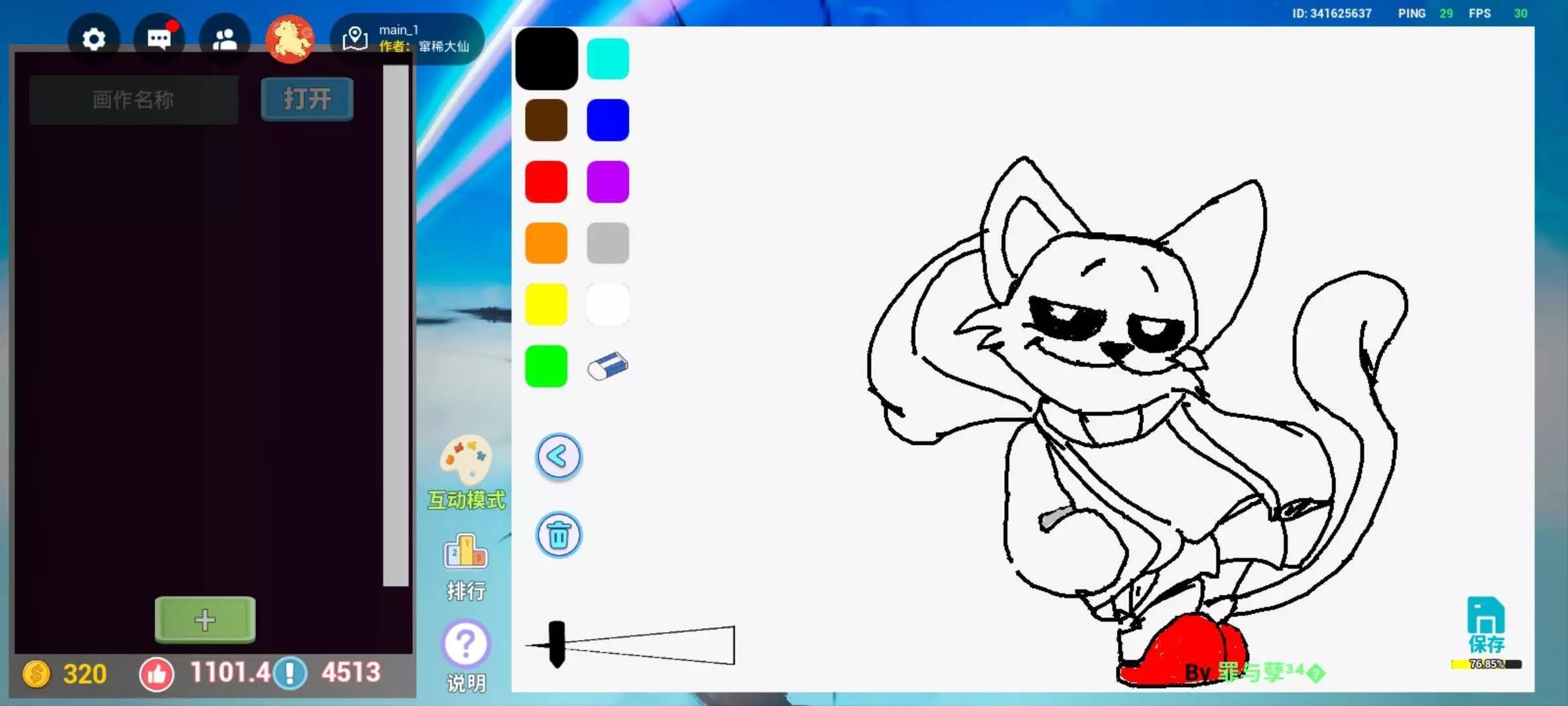Open the friends list icon
1568x706 pixels.
pos(225,39)
